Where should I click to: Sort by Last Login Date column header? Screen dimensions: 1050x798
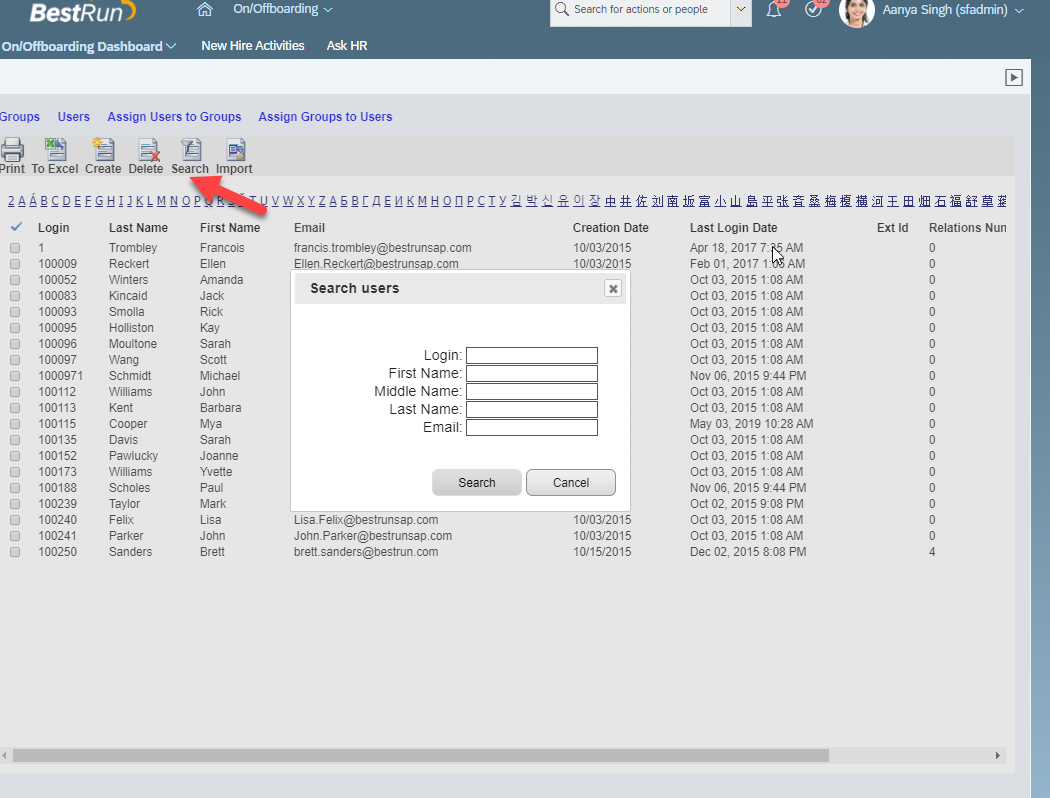pos(734,228)
